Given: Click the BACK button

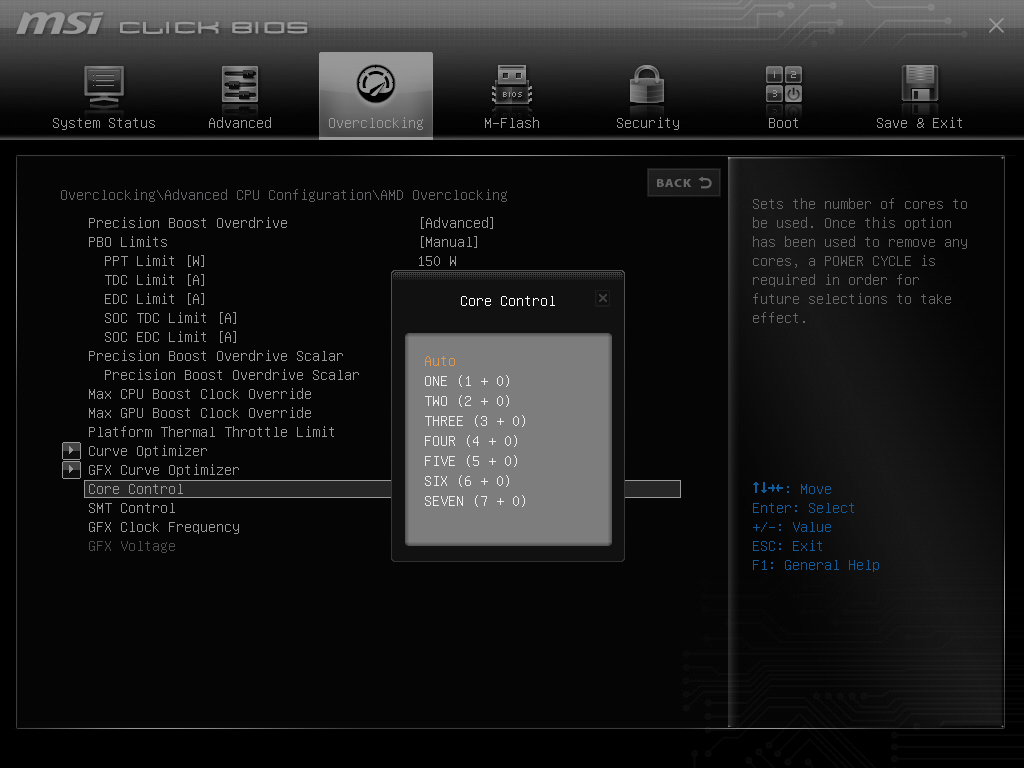Looking at the screenshot, I should click(x=683, y=183).
